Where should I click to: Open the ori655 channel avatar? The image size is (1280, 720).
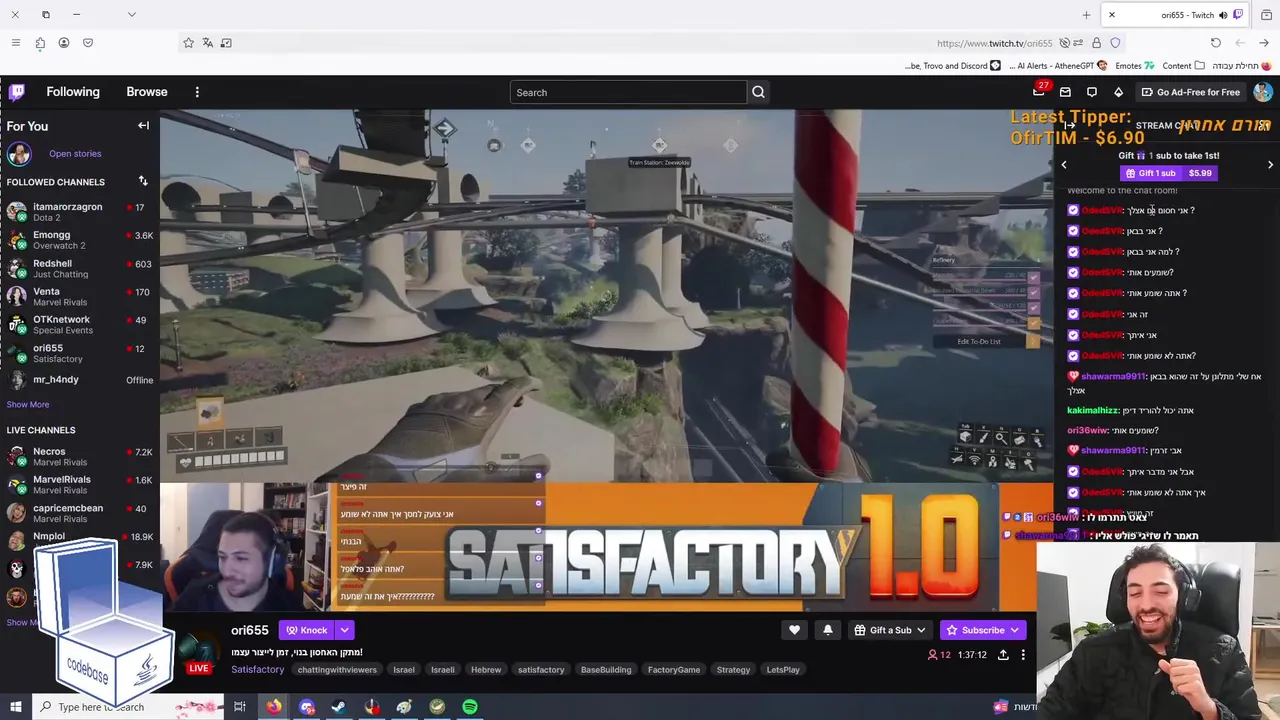[x=200, y=648]
